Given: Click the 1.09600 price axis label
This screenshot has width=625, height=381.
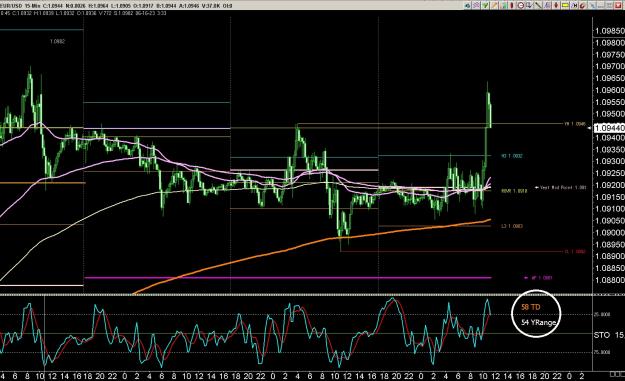Looking at the screenshot, I should (610, 90).
